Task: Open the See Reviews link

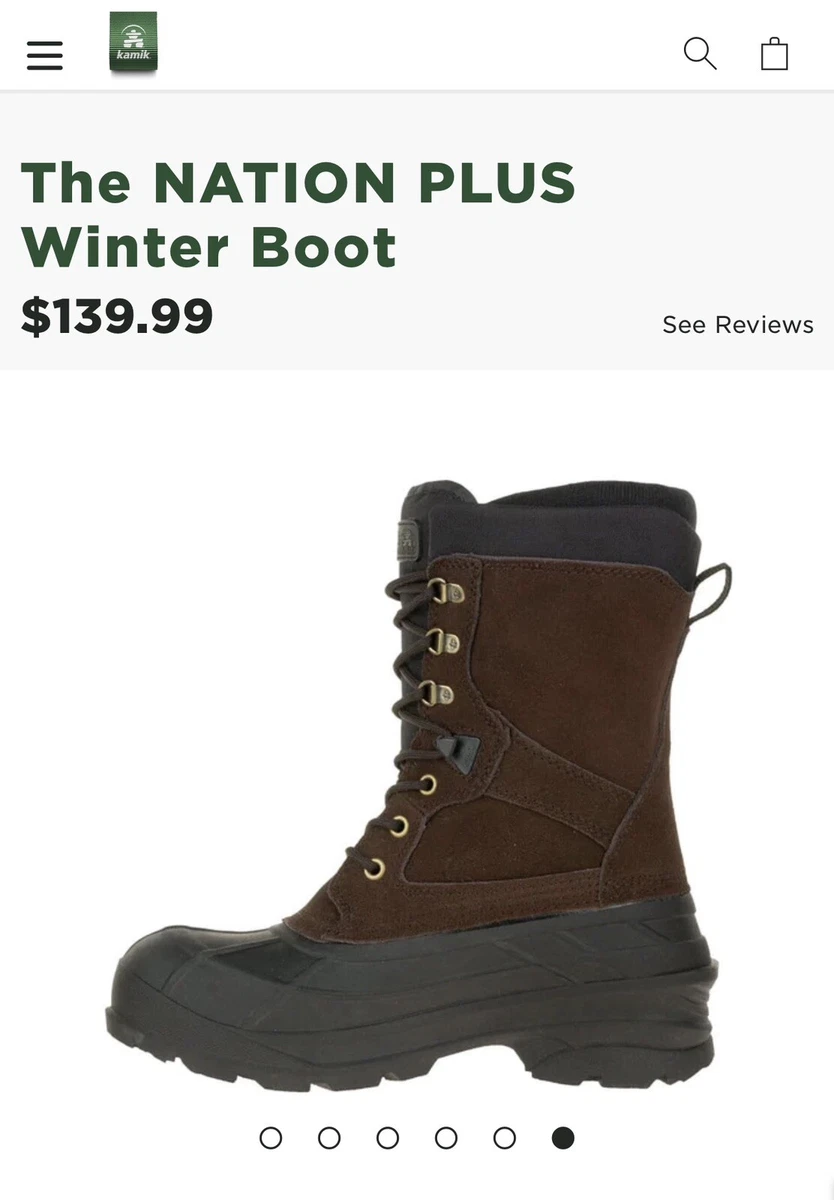Action: pos(738,325)
